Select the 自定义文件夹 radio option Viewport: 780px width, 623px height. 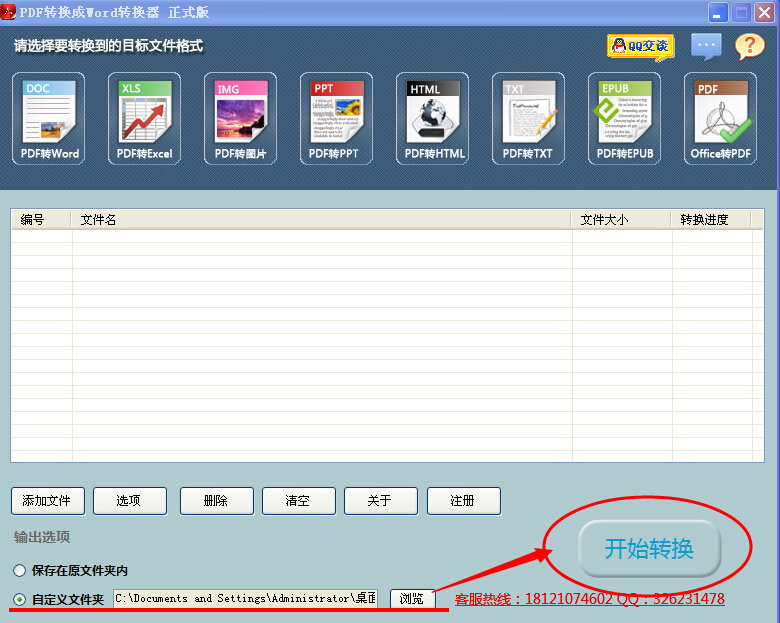click(x=20, y=599)
